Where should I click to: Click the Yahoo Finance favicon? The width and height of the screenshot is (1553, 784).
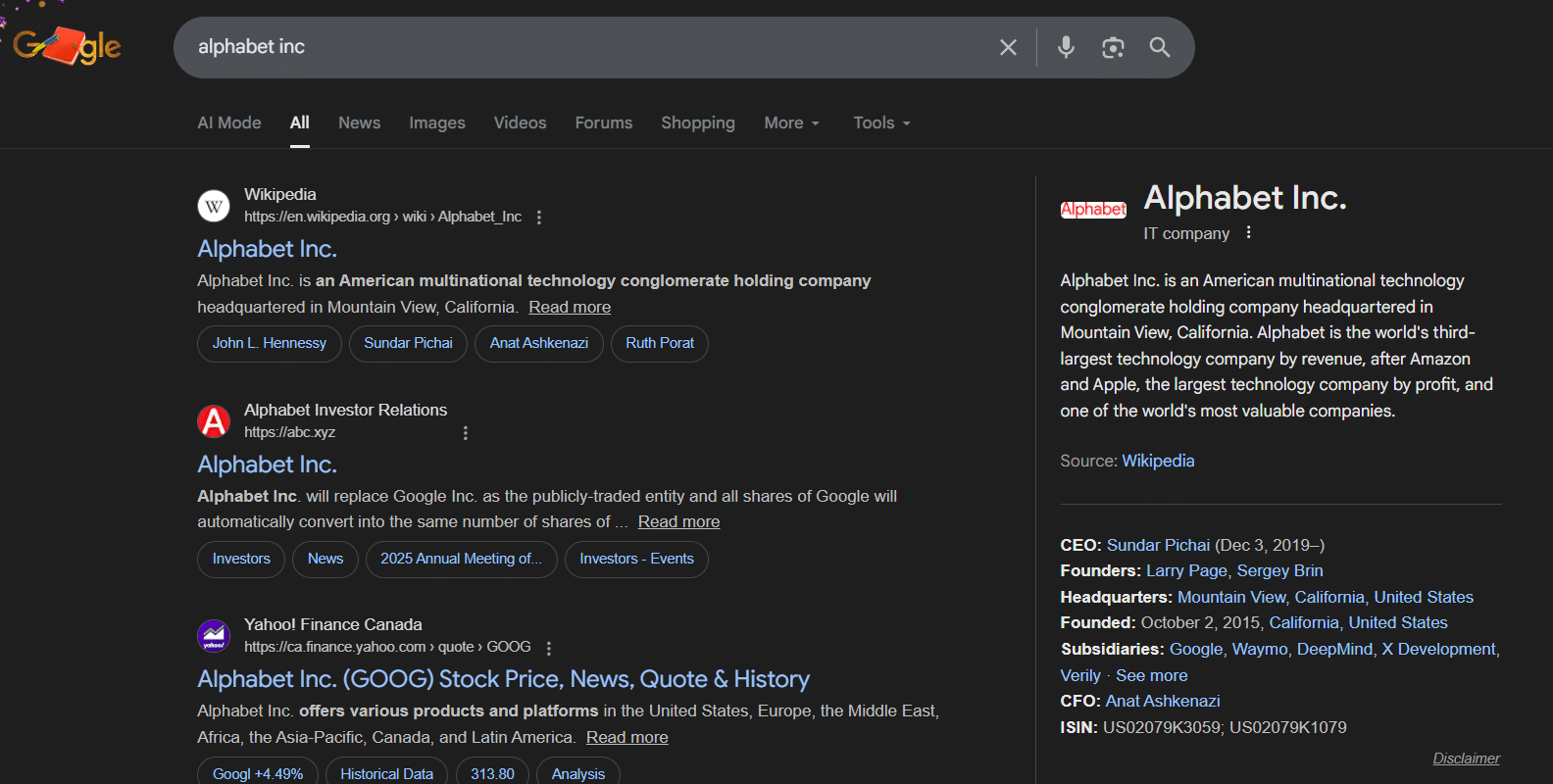pos(214,636)
